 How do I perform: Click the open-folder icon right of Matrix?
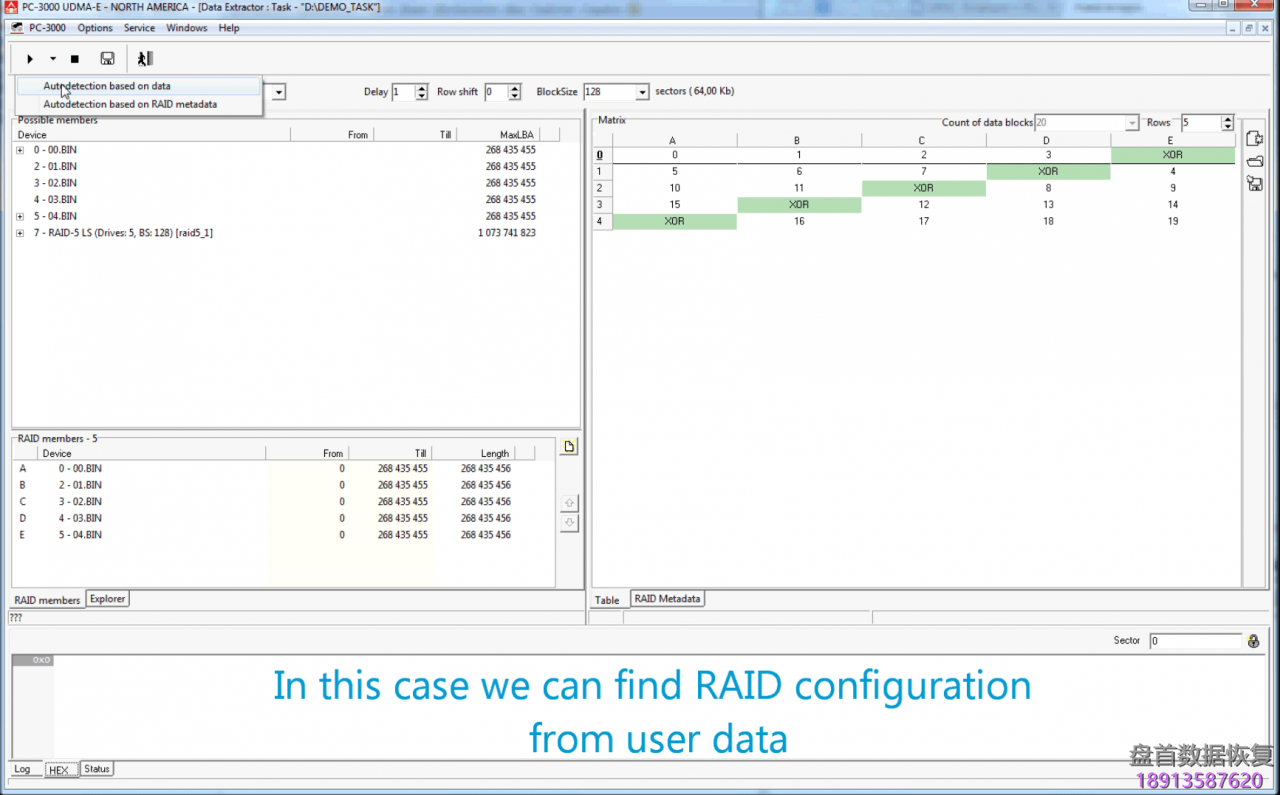[1255, 161]
